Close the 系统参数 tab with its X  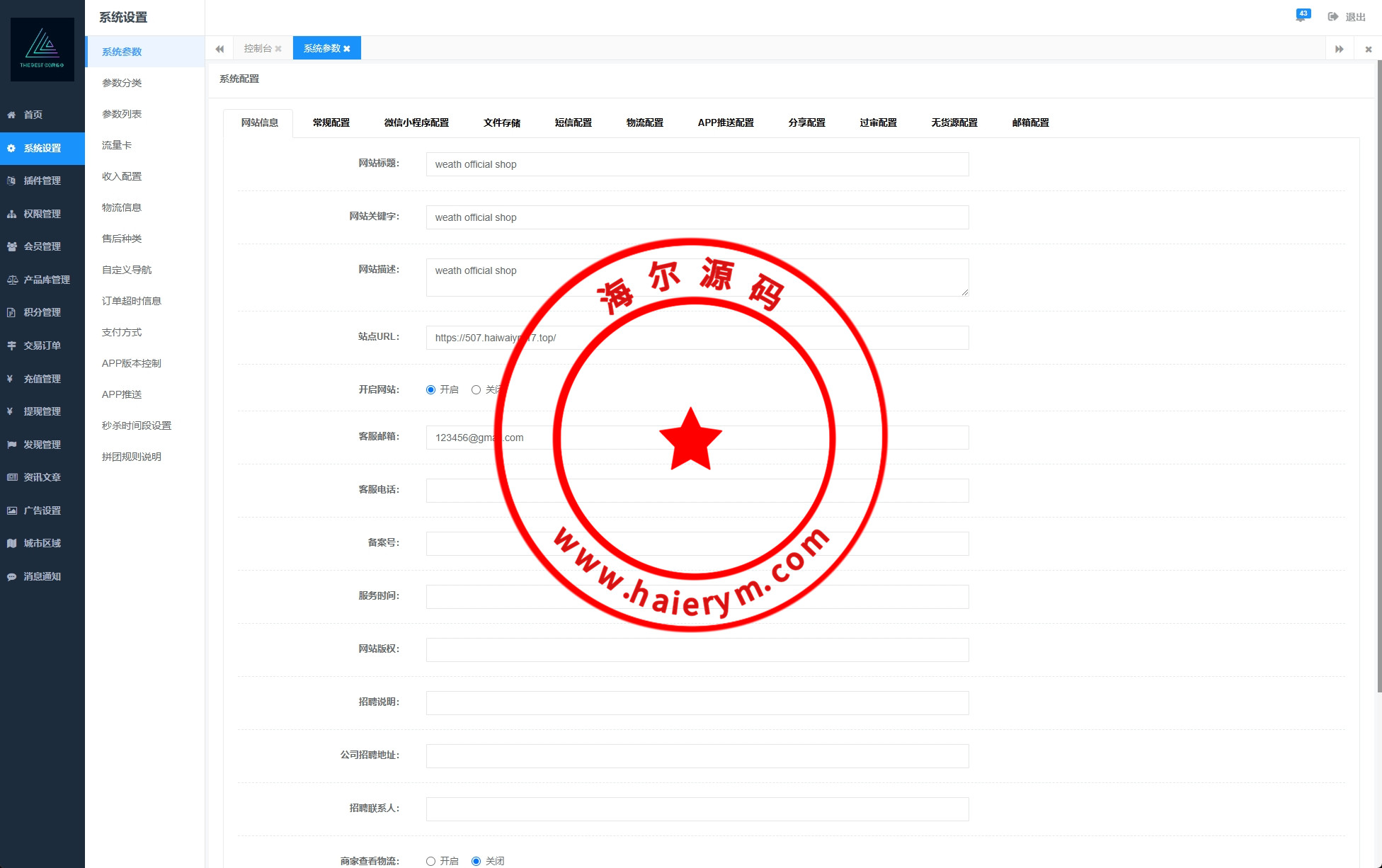(x=347, y=49)
